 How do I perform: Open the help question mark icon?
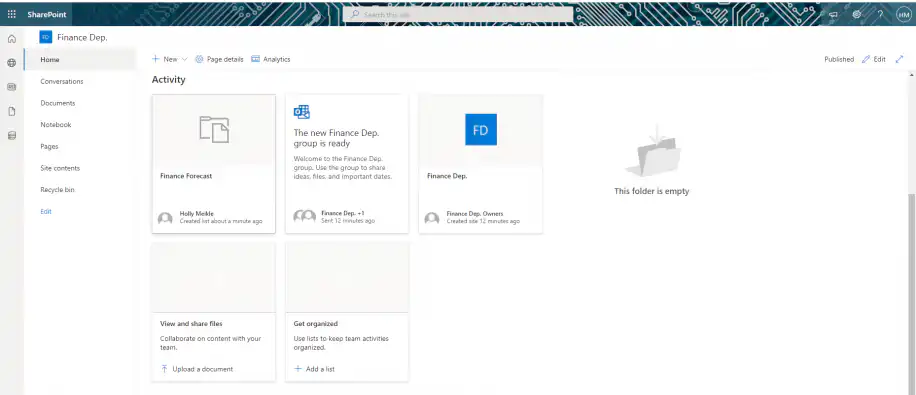pos(880,15)
